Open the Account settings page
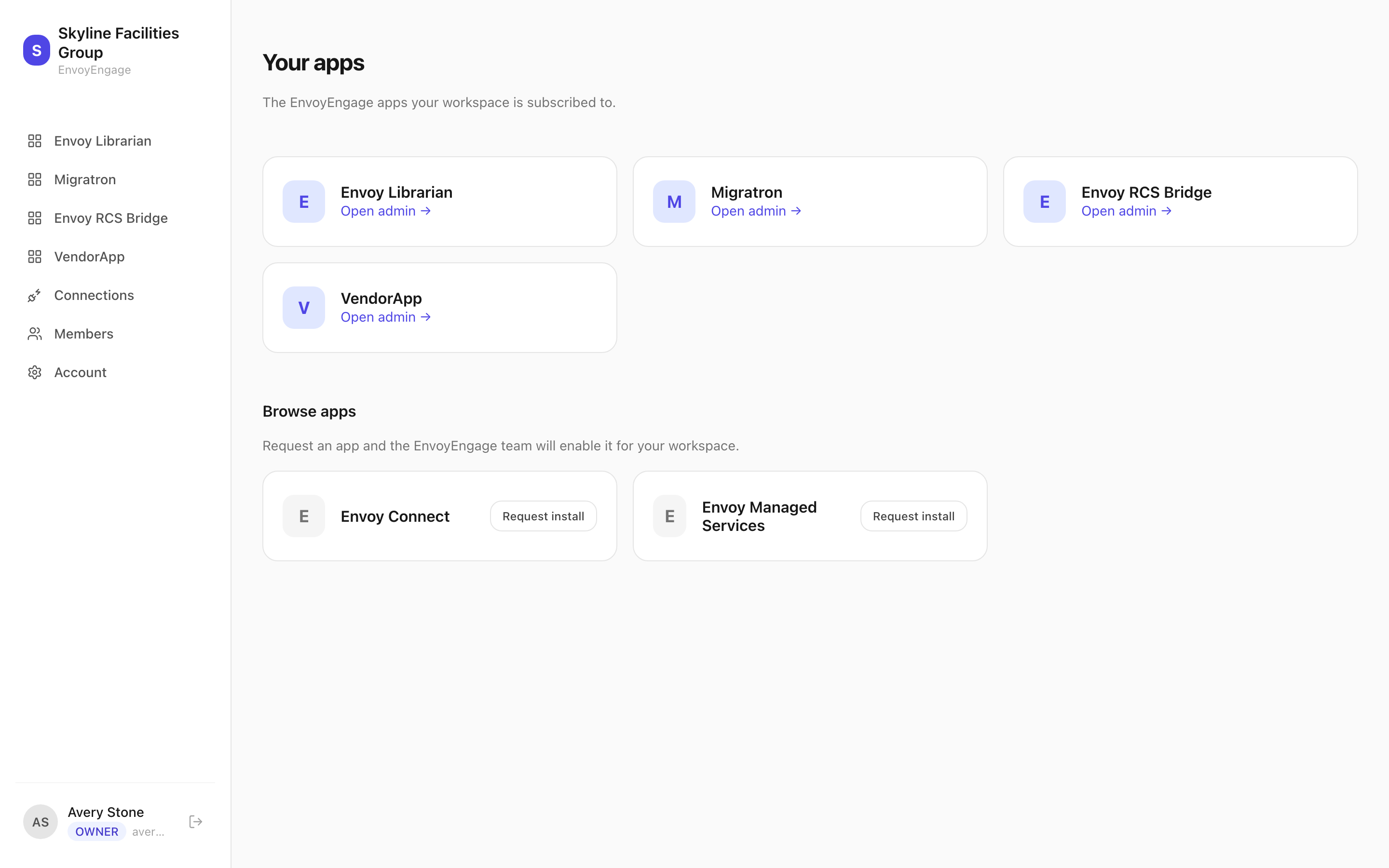 pyautogui.click(x=115, y=372)
